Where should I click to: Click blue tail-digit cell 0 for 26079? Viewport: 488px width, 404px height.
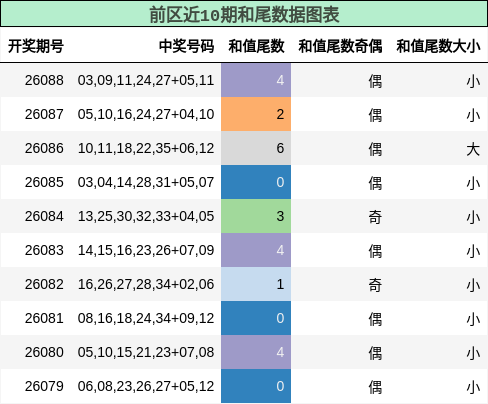[x=256, y=386]
